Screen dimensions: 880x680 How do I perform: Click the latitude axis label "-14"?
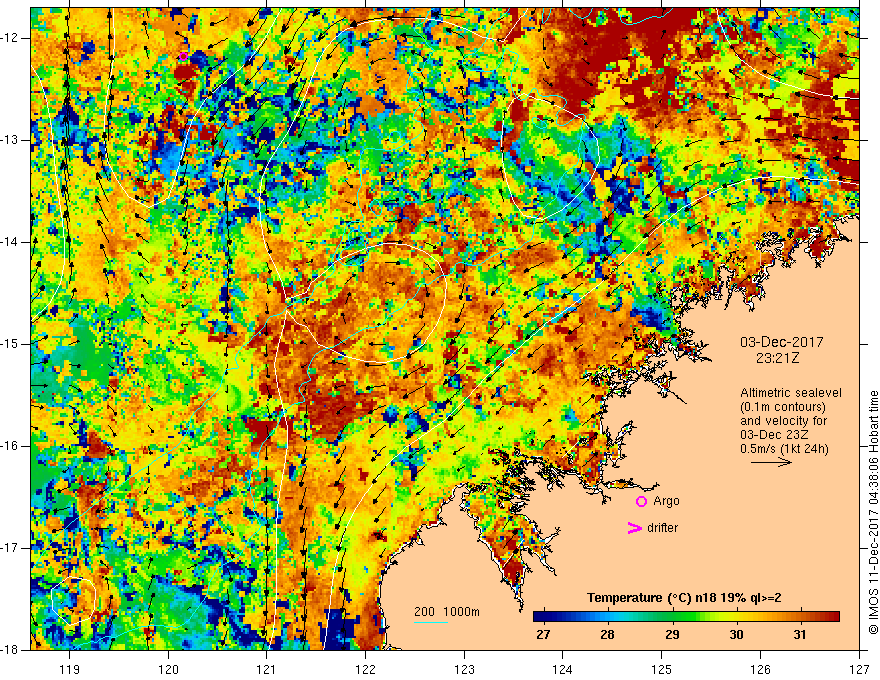pos(10,242)
